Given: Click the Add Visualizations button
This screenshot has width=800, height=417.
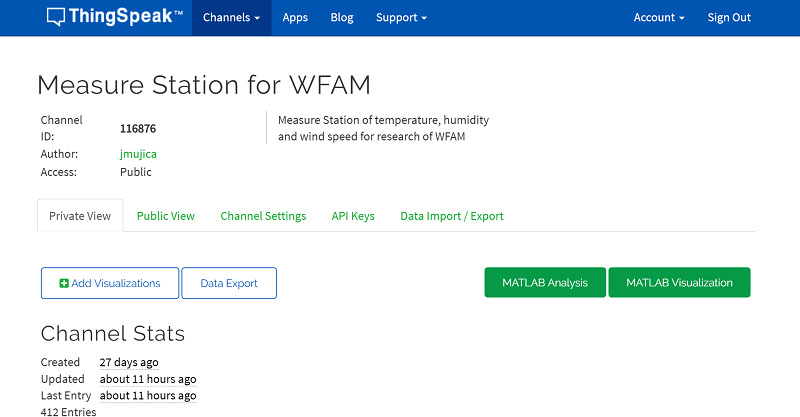Looking at the screenshot, I should pyautogui.click(x=110, y=283).
